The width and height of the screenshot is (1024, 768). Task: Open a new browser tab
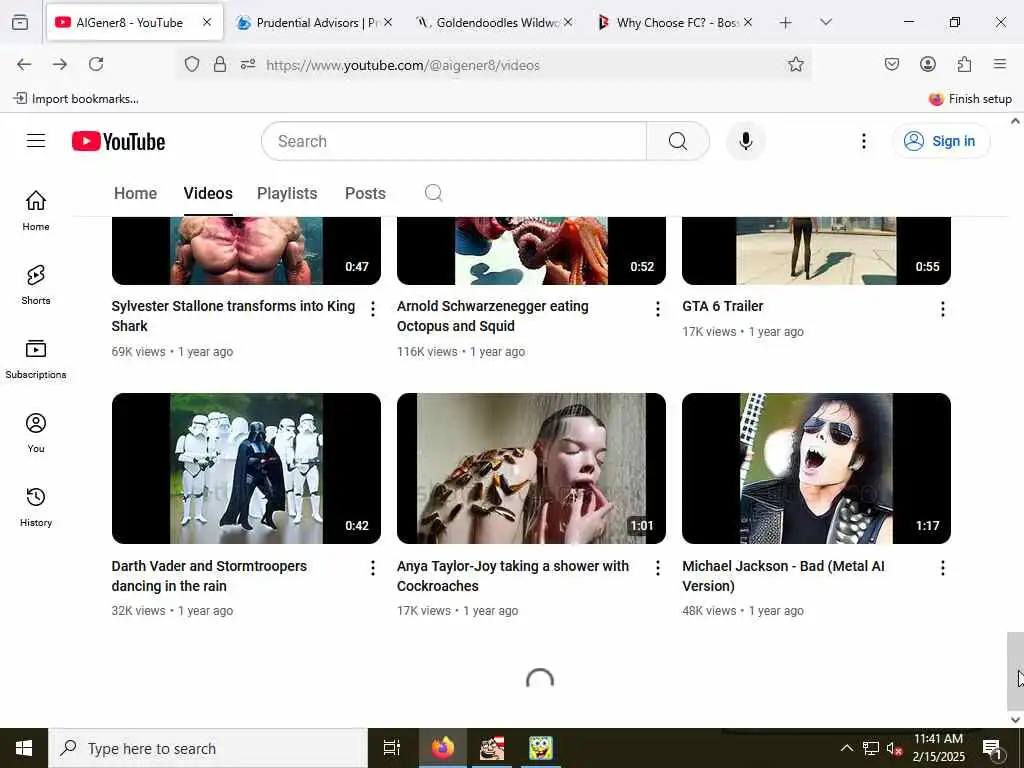[786, 23]
